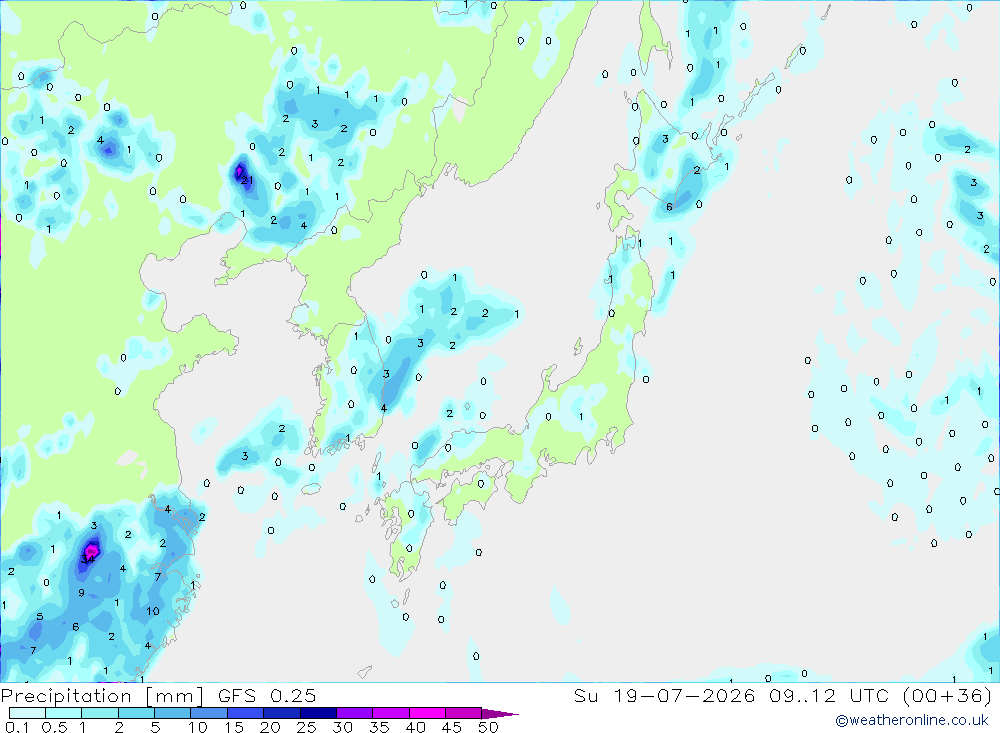Click the legend swatch between 2 and 5
The width and height of the screenshot is (1000, 733).
point(136,713)
